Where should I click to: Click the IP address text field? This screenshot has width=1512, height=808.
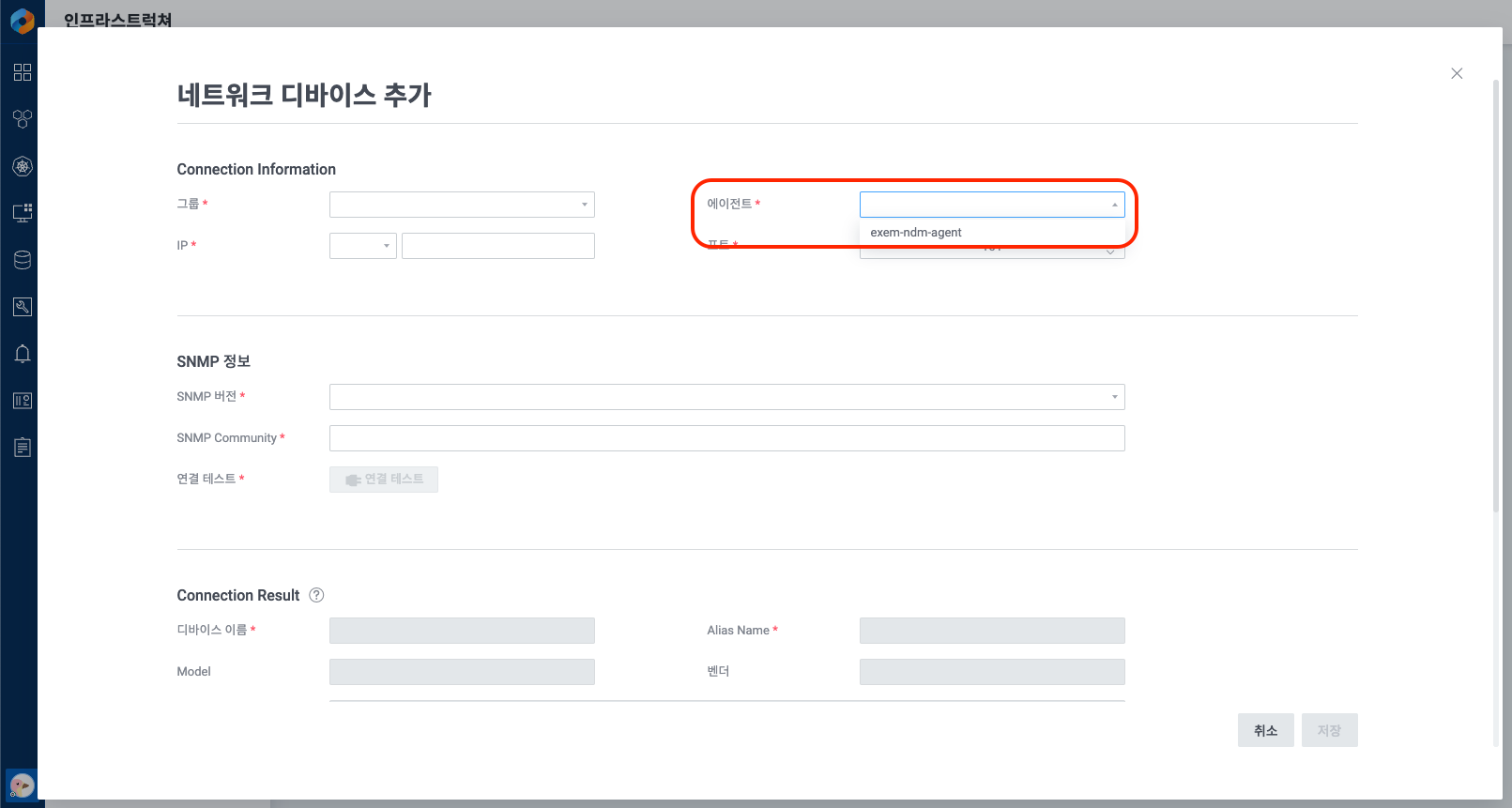click(x=497, y=246)
